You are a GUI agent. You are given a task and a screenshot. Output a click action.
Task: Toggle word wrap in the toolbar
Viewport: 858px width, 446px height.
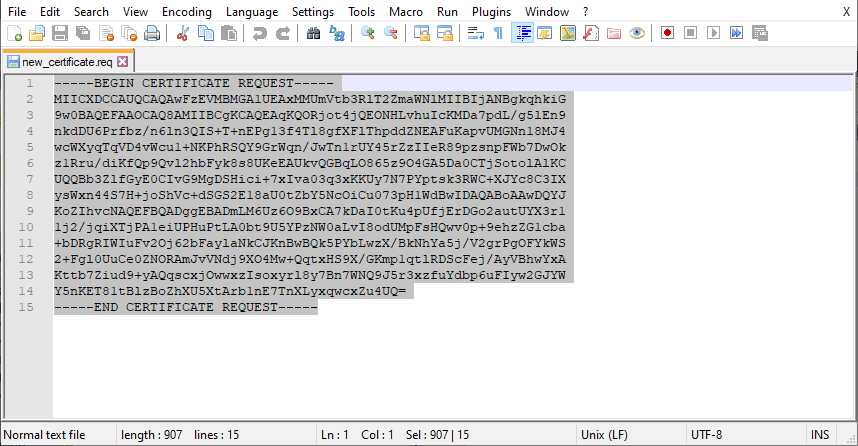[476, 33]
